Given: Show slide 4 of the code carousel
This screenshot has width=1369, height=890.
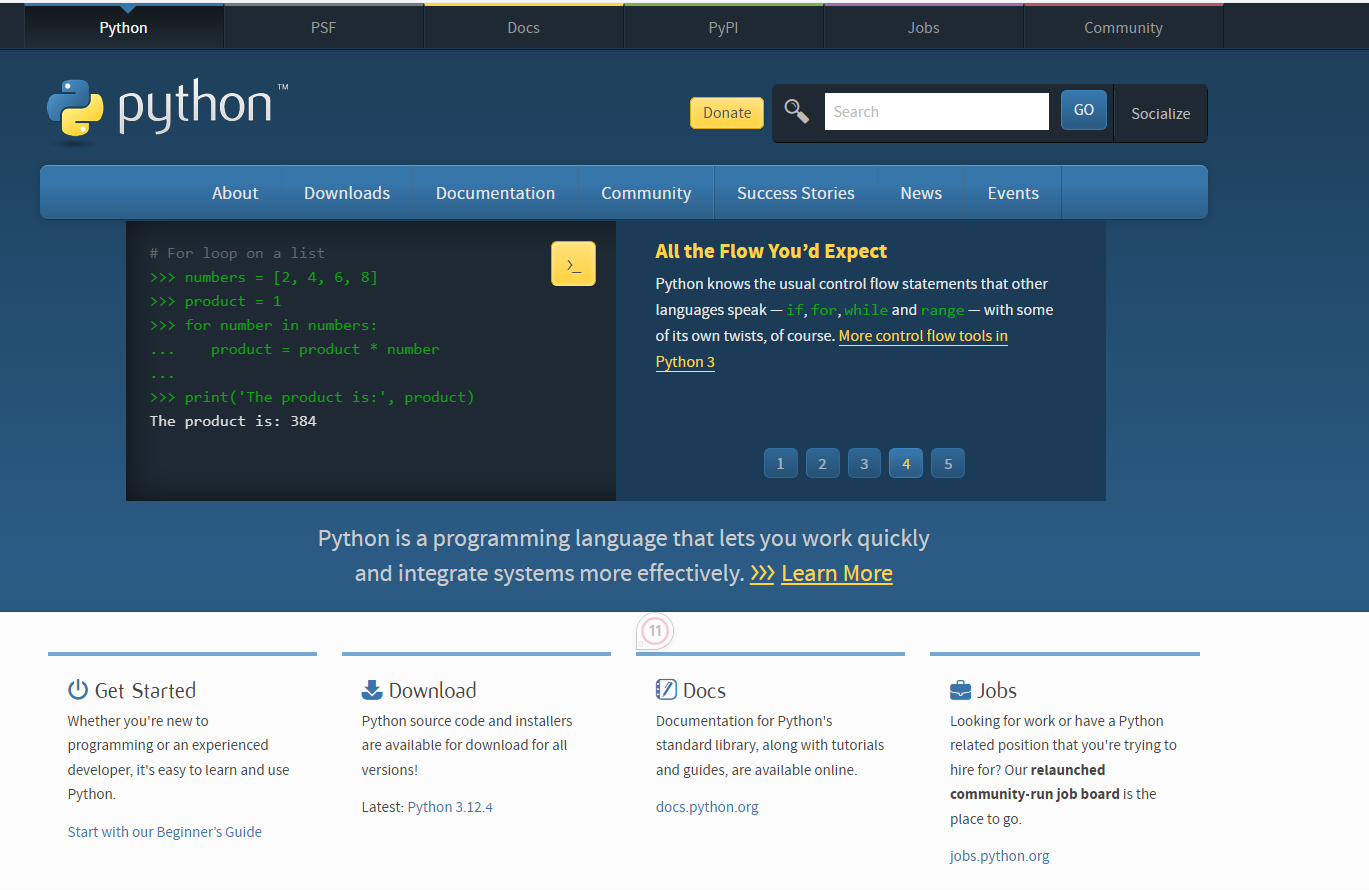Looking at the screenshot, I should tap(906, 464).
